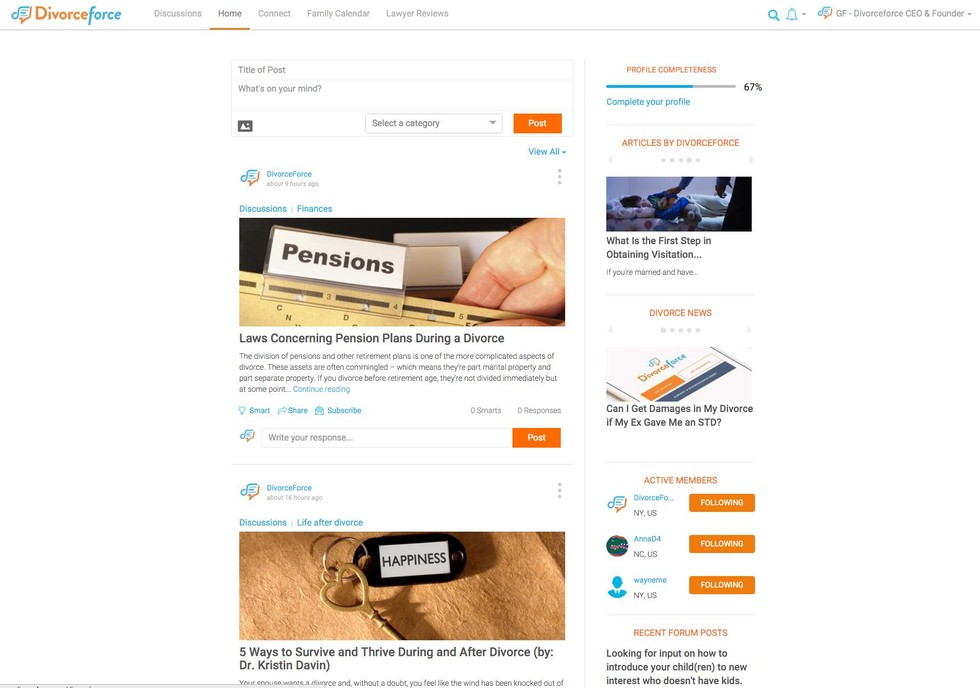Toggle FOLLOWING for DivorceFo... member
Image resolution: width=980 pixels, height=688 pixels.
(722, 502)
